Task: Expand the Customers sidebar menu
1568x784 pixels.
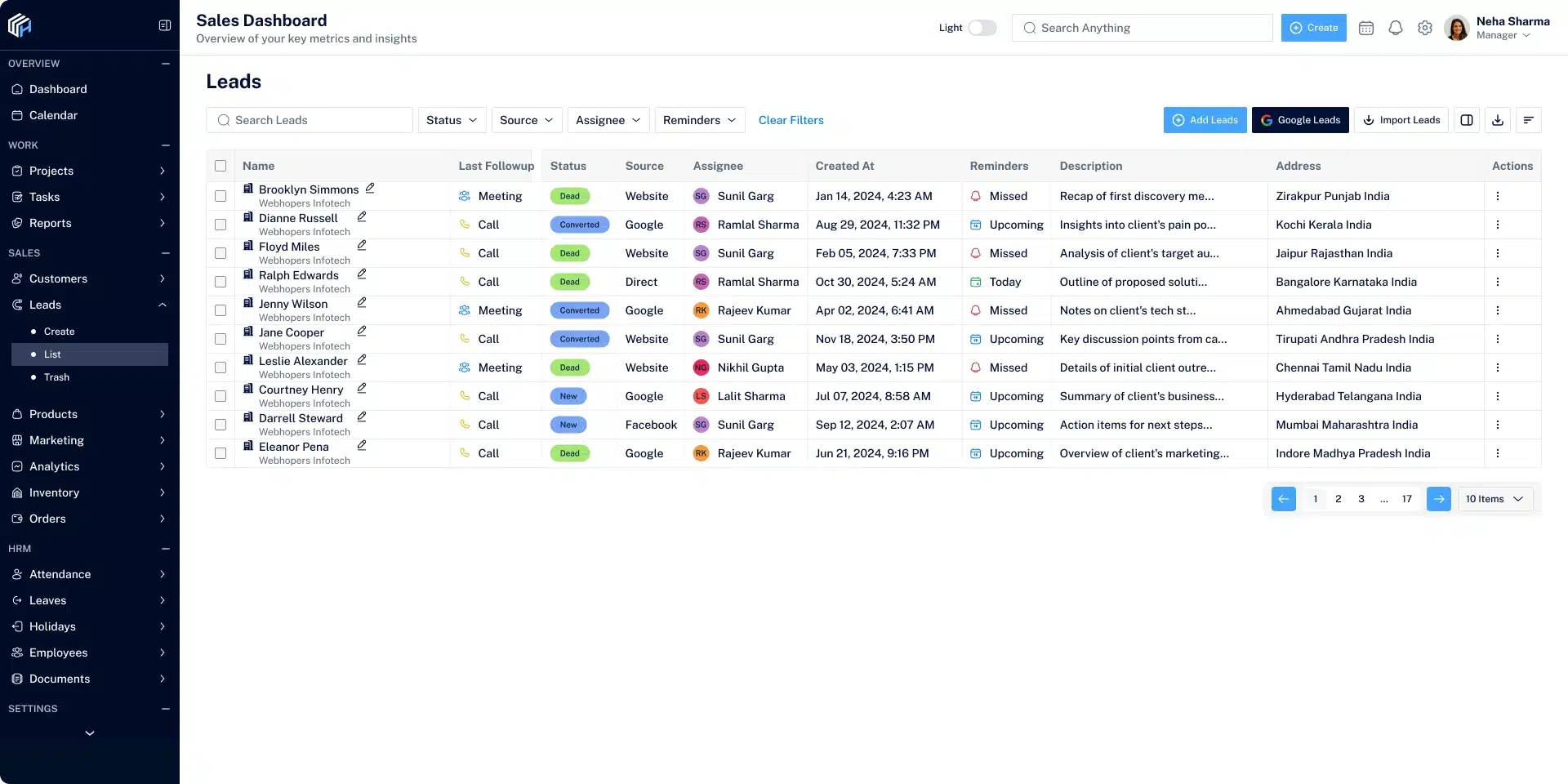Action: tap(163, 278)
